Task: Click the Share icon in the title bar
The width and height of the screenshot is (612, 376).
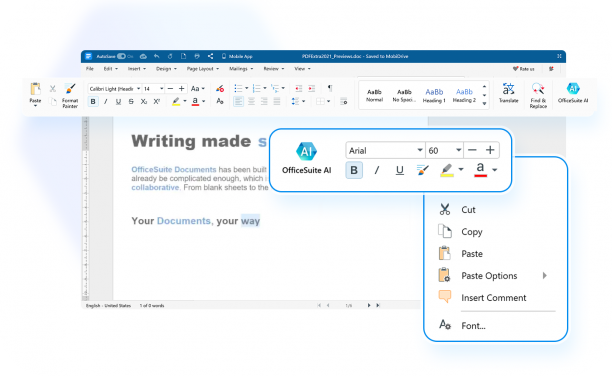Action: pos(210,56)
